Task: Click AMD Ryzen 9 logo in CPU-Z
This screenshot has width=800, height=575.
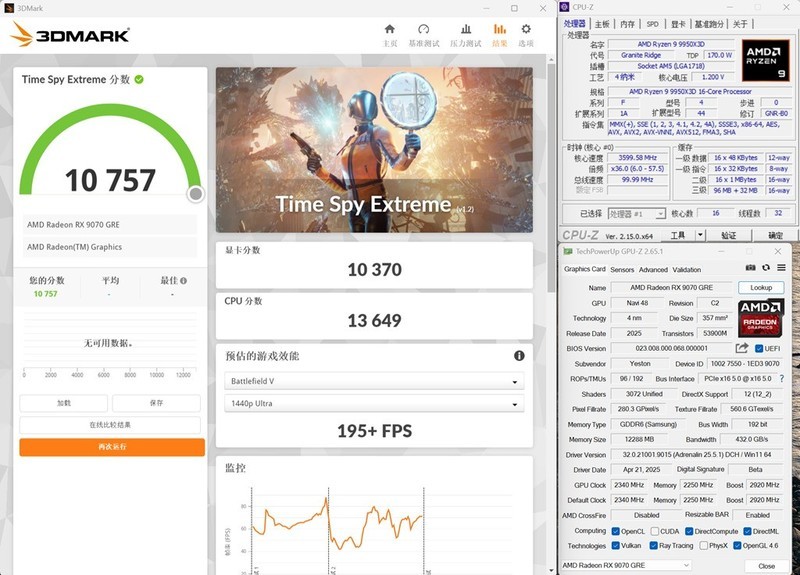Action: pos(765,61)
